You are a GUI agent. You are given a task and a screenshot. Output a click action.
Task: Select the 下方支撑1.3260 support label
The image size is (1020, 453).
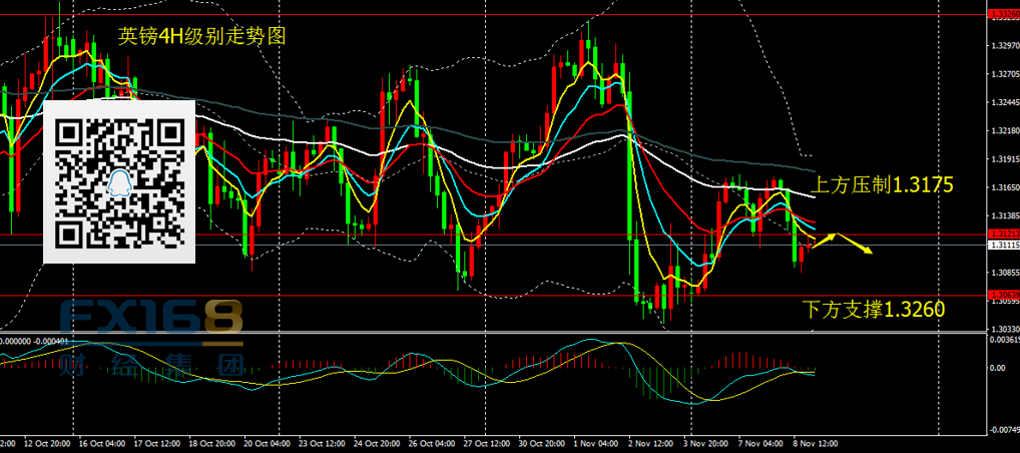coord(874,309)
